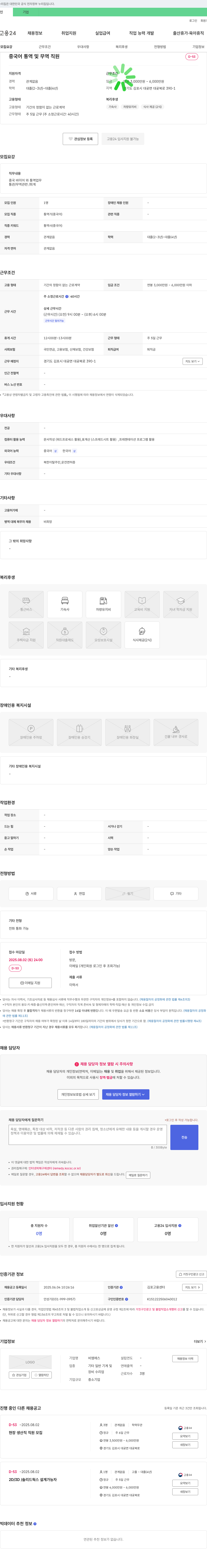207x1568 pixels.
Task: Click 요약보기 for 현장 생산직 posting
Action: pyautogui.click(x=185, y=1436)
